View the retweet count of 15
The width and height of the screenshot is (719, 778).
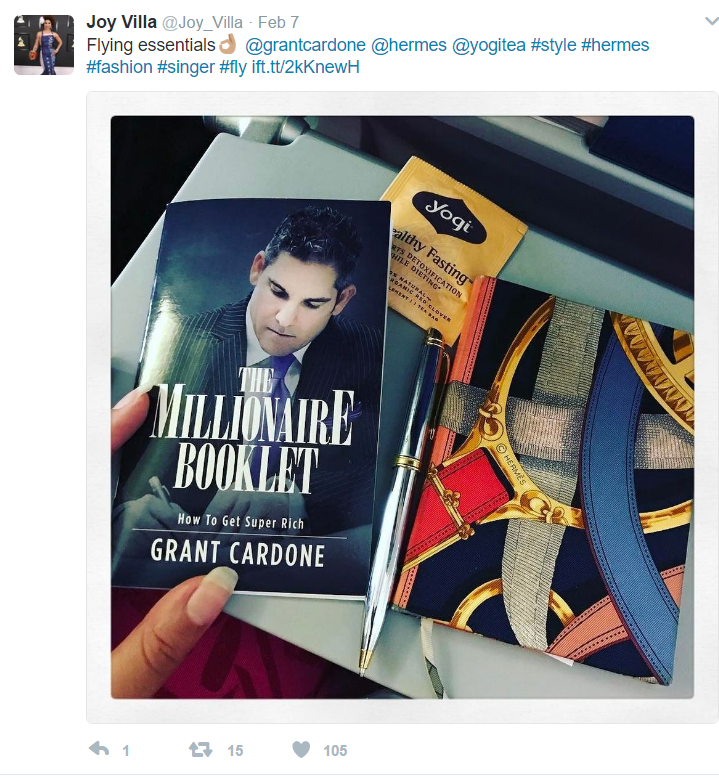[x=235, y=750]
